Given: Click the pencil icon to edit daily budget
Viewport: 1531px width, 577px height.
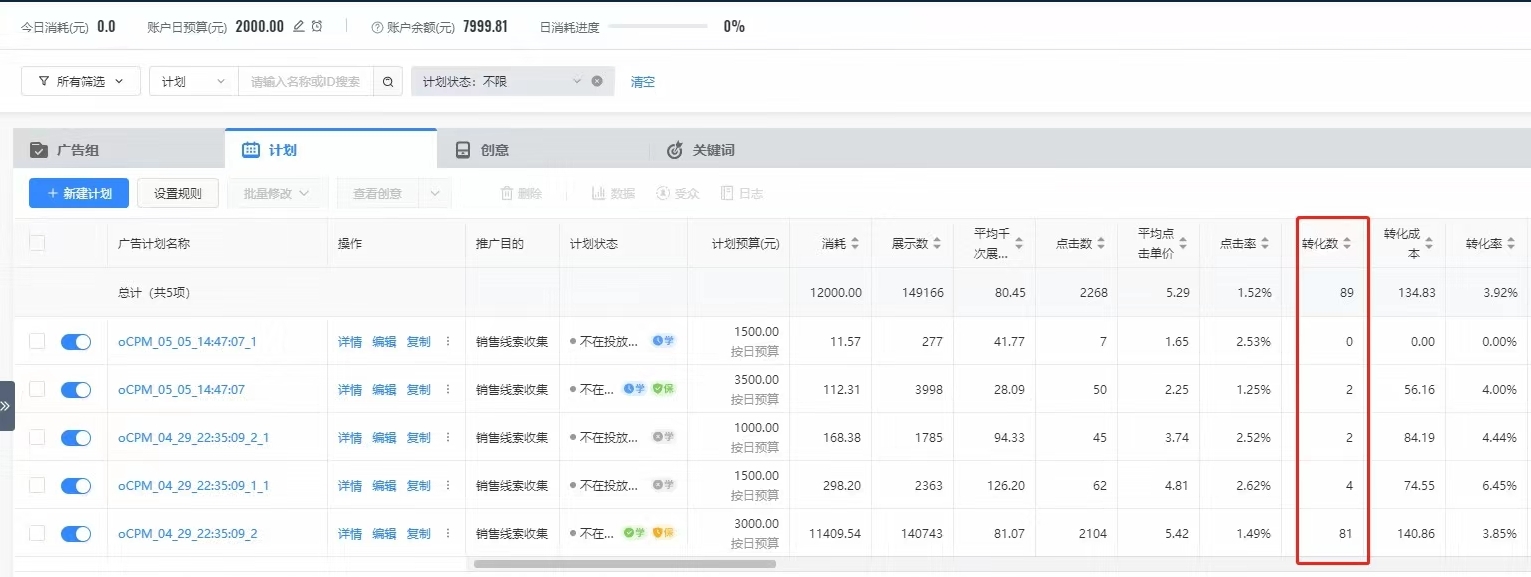Looking at the screenshot, I should click(298, 27).
